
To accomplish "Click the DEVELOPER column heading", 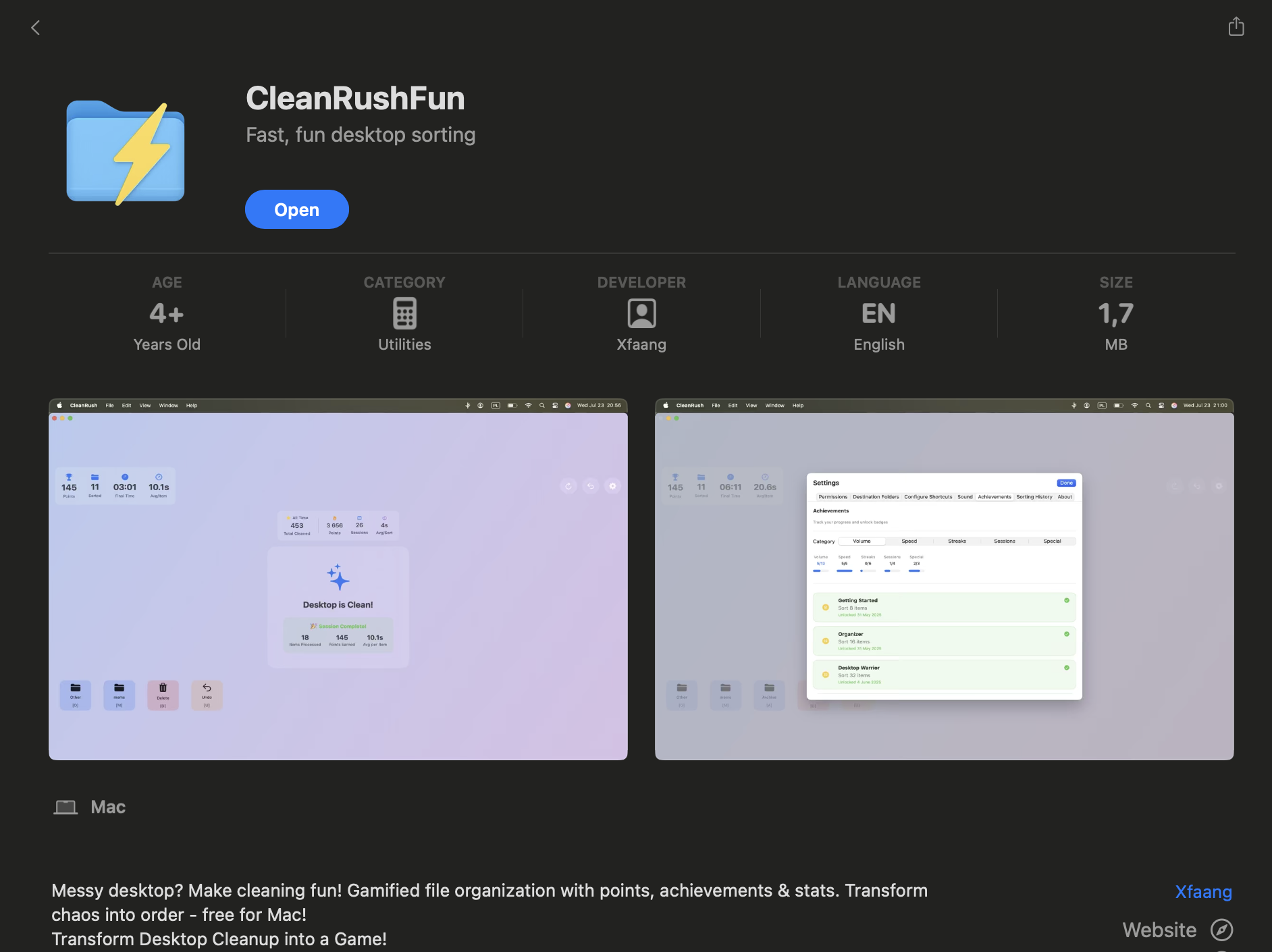I will [x=641, y=282].
